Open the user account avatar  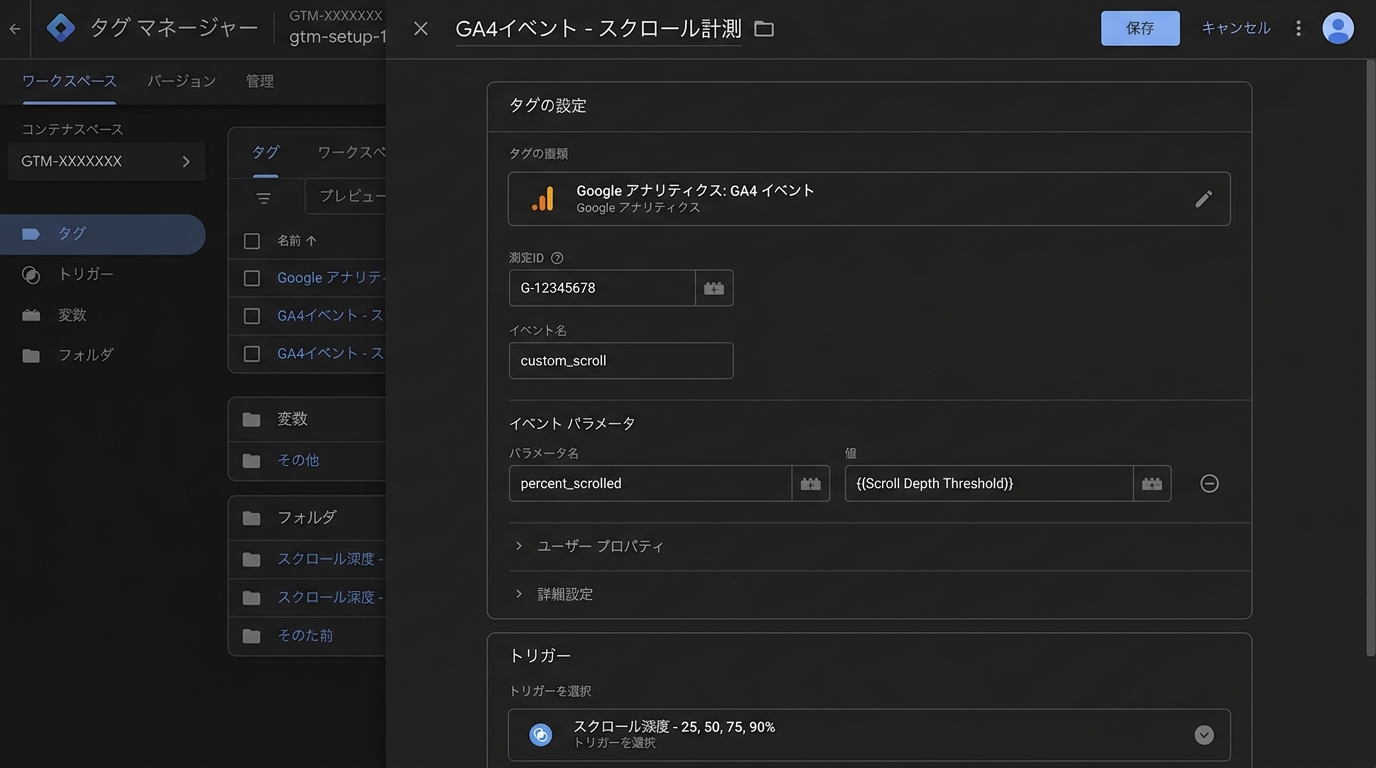[1338, 28]
